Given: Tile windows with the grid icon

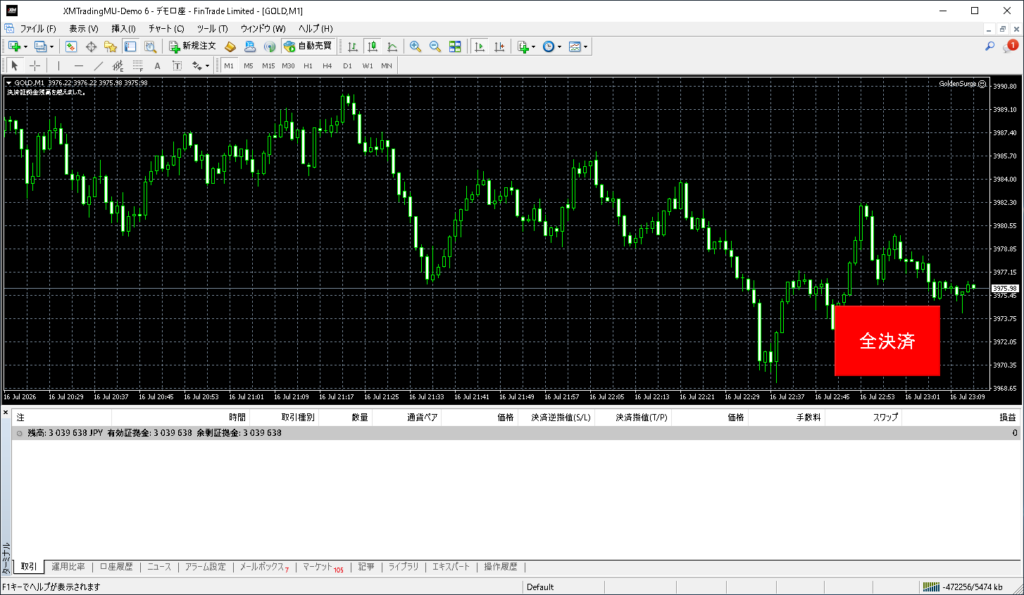Looking at the screenshot, I should [455, 46].
